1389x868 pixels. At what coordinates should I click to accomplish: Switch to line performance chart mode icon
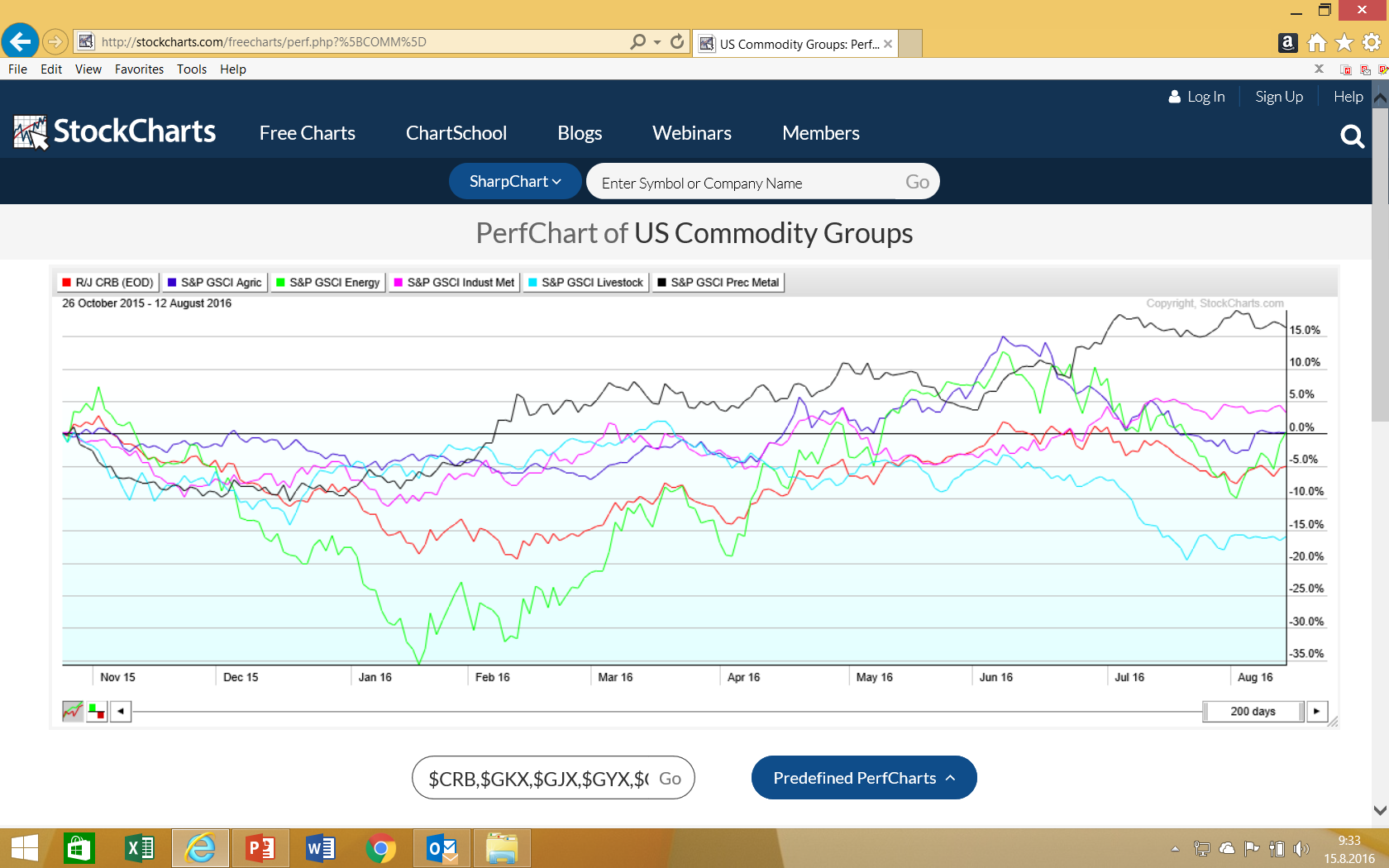(x=73, y=711)
